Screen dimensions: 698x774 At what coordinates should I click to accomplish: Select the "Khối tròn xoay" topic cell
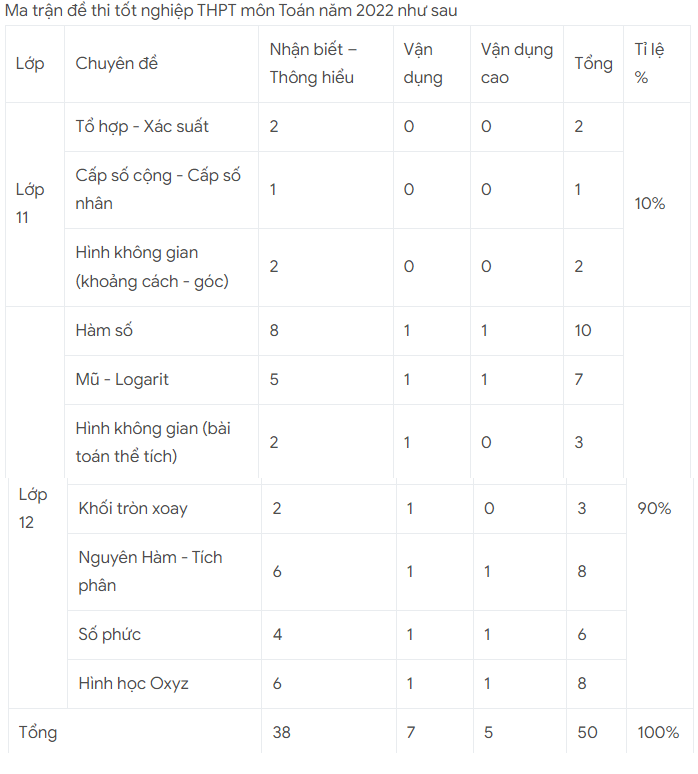133,508
